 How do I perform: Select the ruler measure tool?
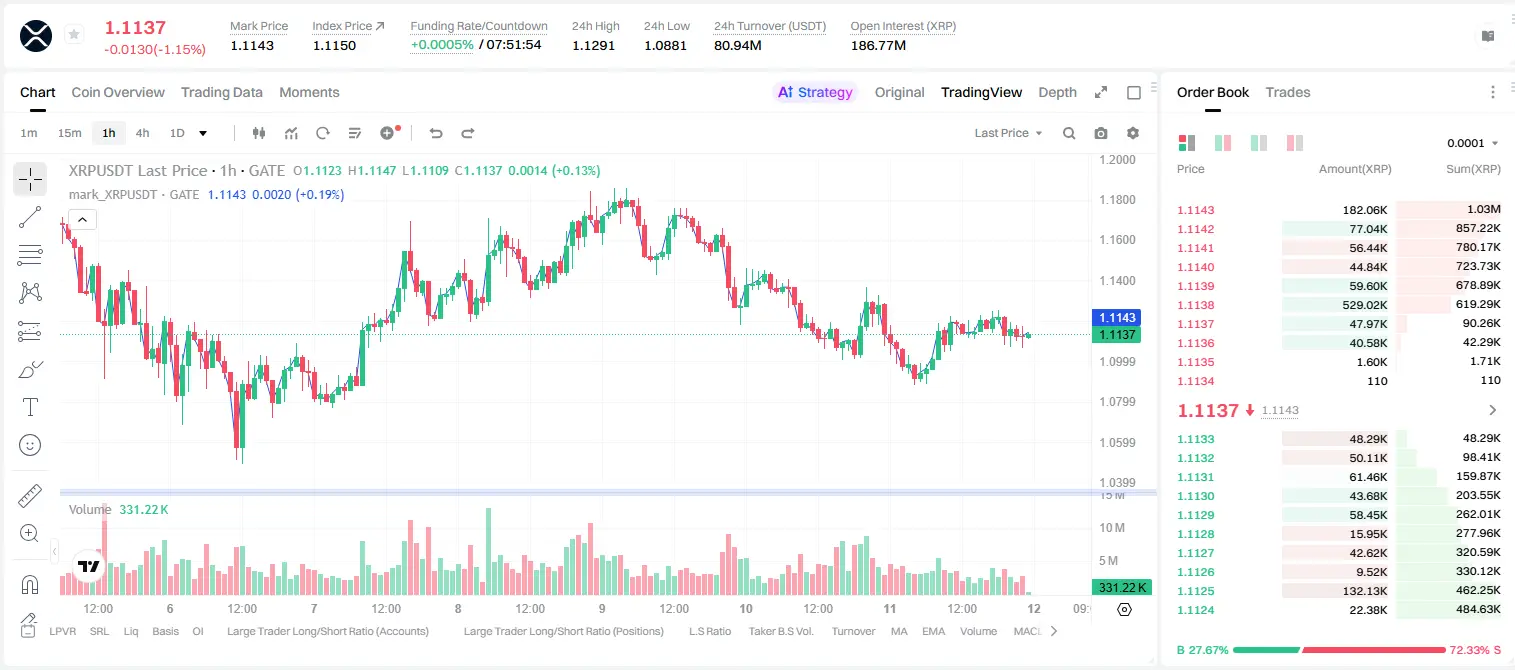pos(30,496)
